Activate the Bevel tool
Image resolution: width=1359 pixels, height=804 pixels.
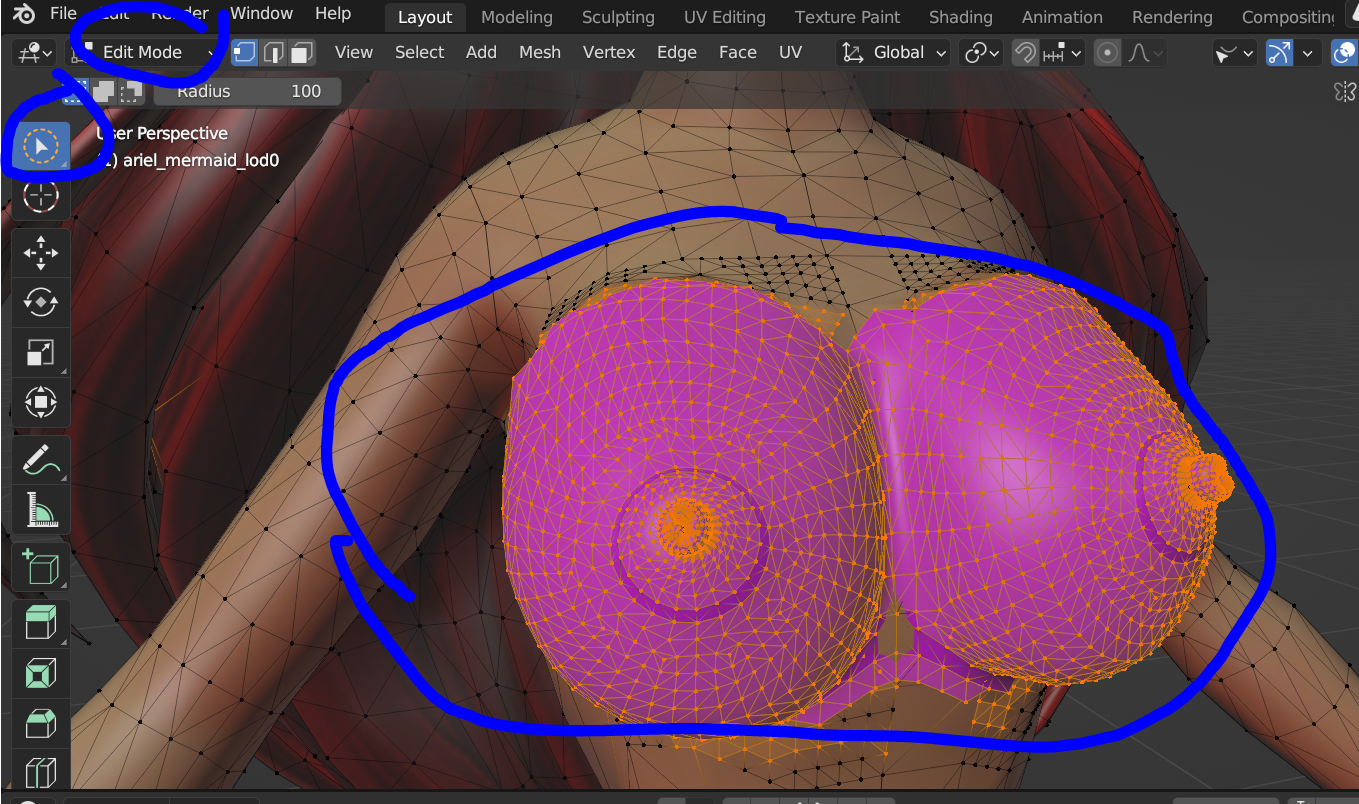click(x=41, y=724)
